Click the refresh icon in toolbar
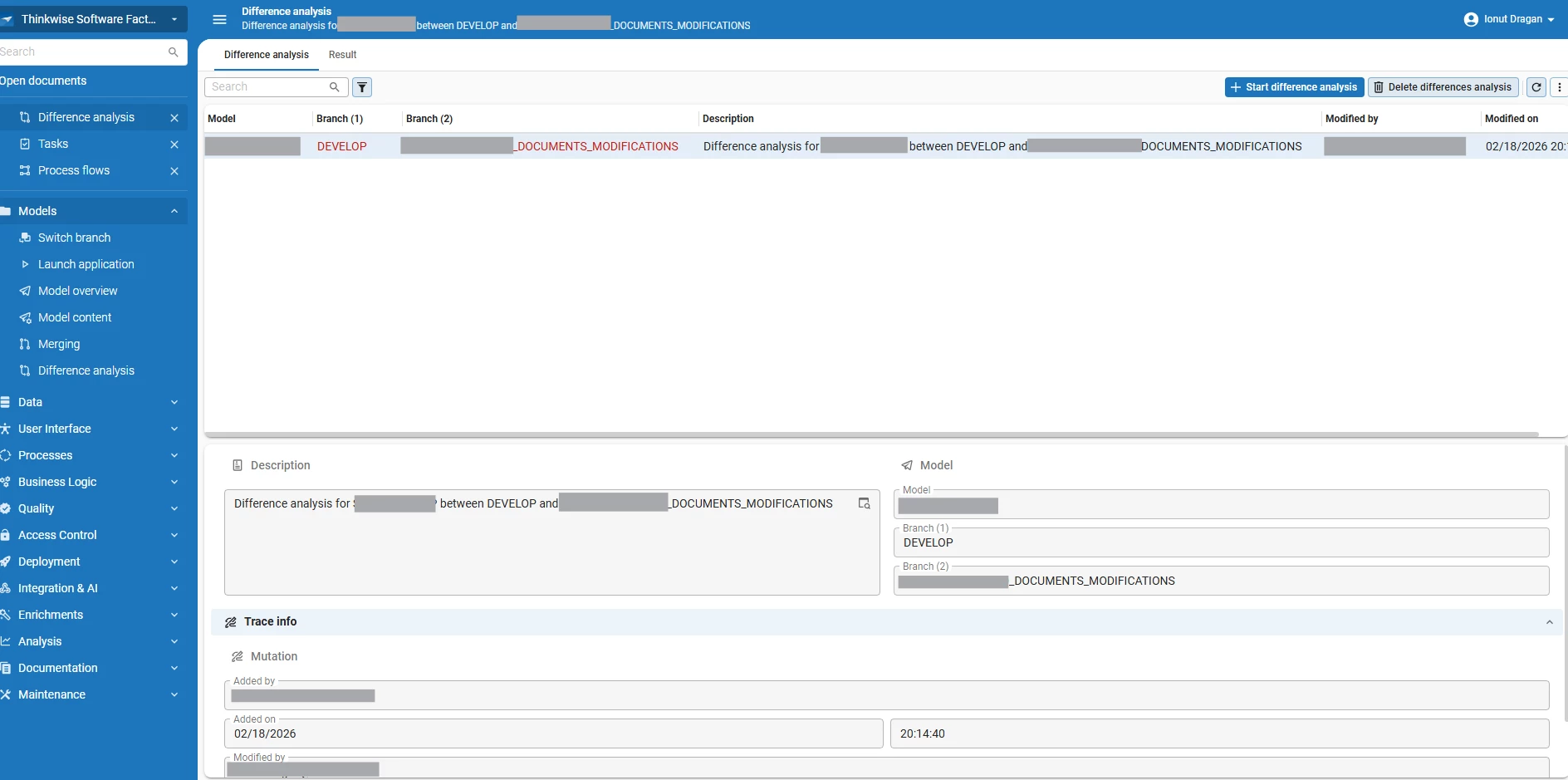 coord(1536,87)
